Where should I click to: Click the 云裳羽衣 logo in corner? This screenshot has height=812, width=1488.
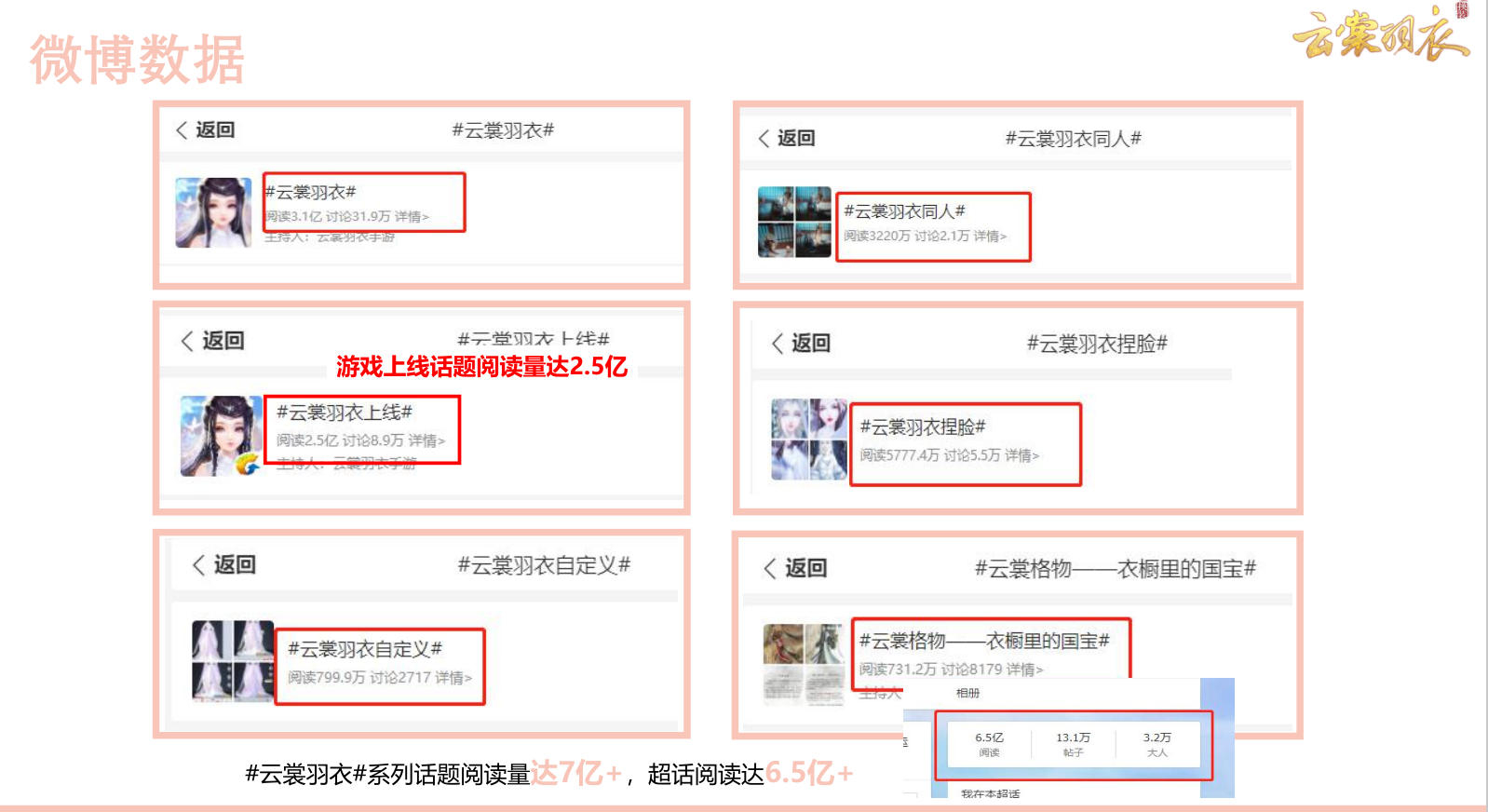[x=1382, y=34]
